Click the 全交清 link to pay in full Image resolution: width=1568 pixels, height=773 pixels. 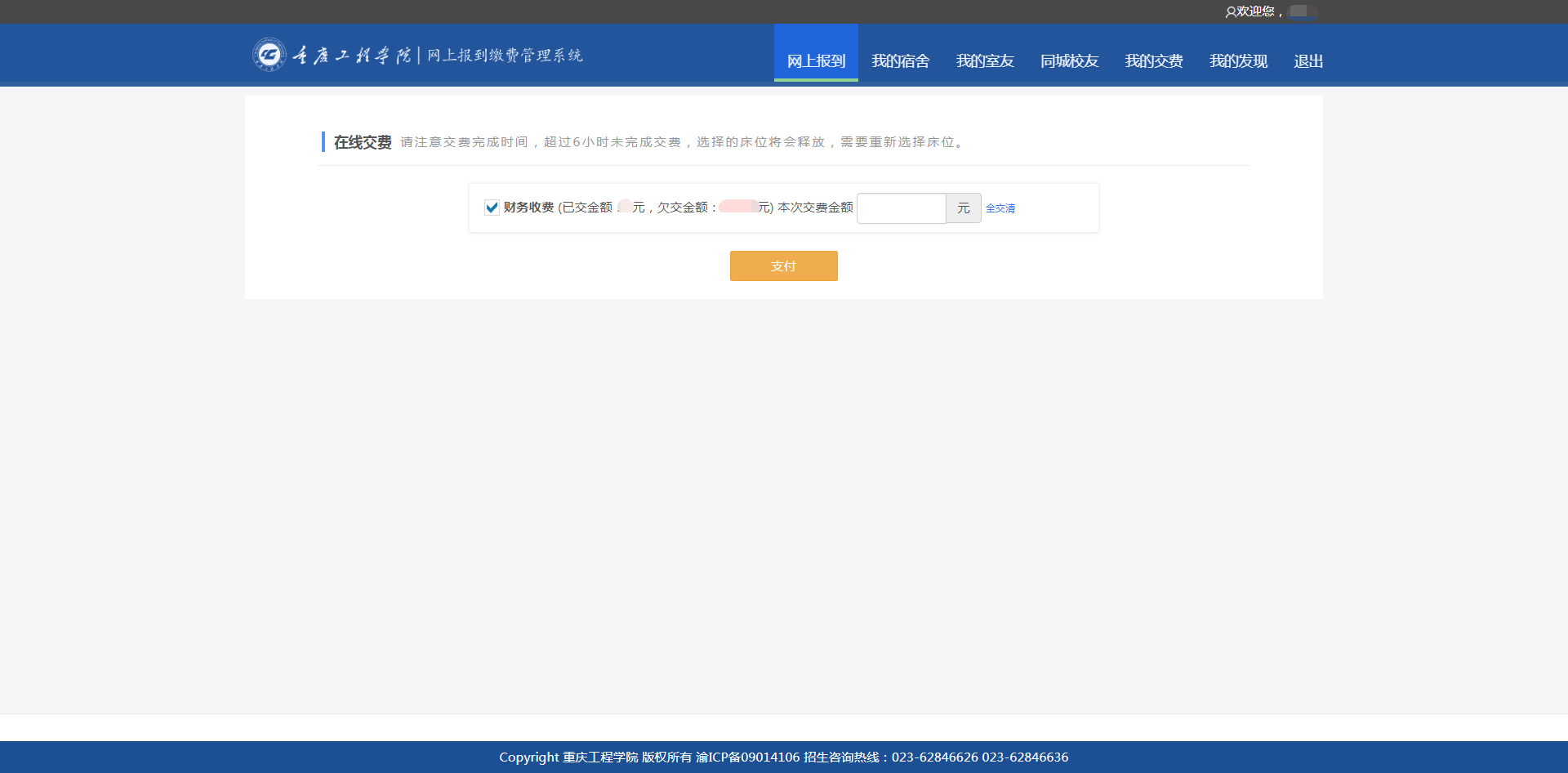[x=1000, y=208]
